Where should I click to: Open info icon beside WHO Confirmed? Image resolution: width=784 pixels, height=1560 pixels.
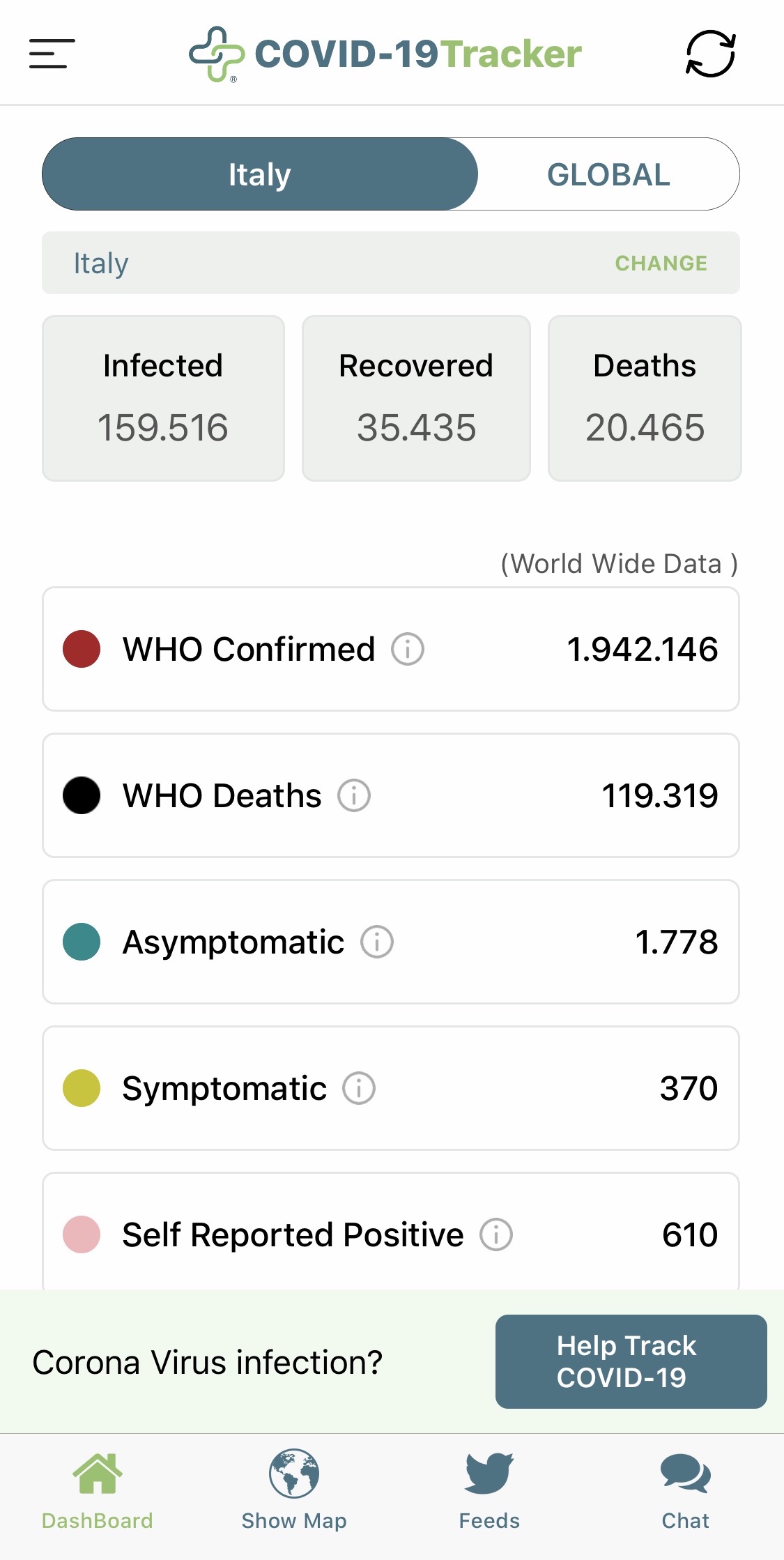[408, 649]
